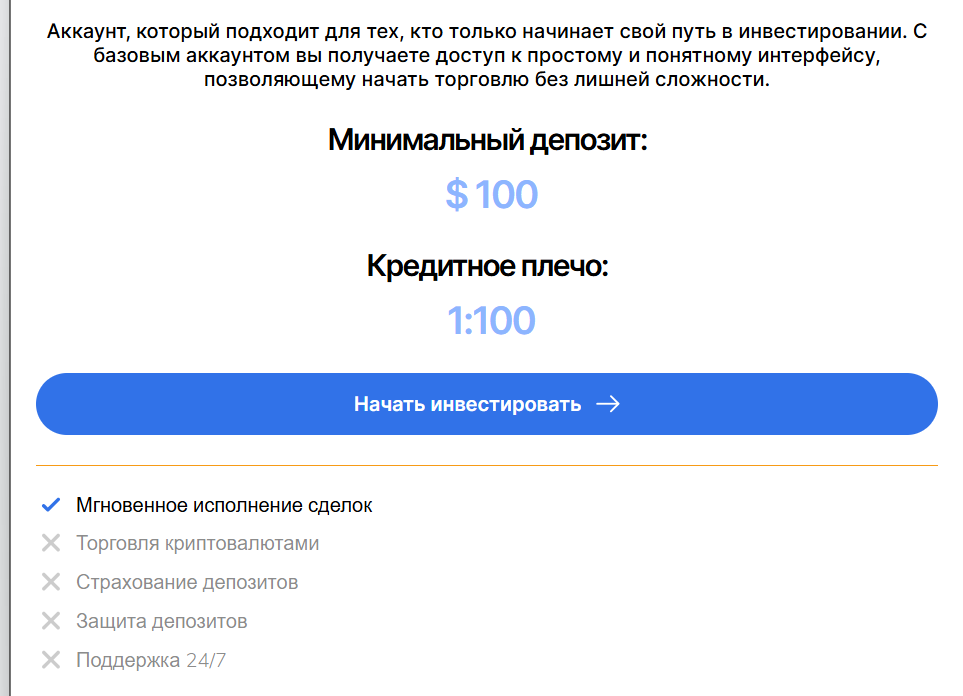Screen dimensions: 963x696
Task: Click the Кредитное плечо heading
Action: point(487,266)
